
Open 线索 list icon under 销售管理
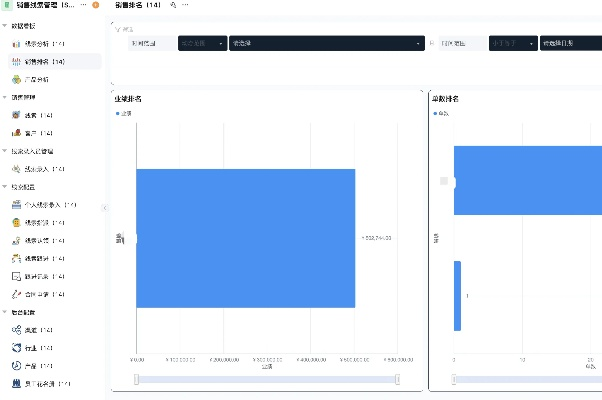coord(16,115)
